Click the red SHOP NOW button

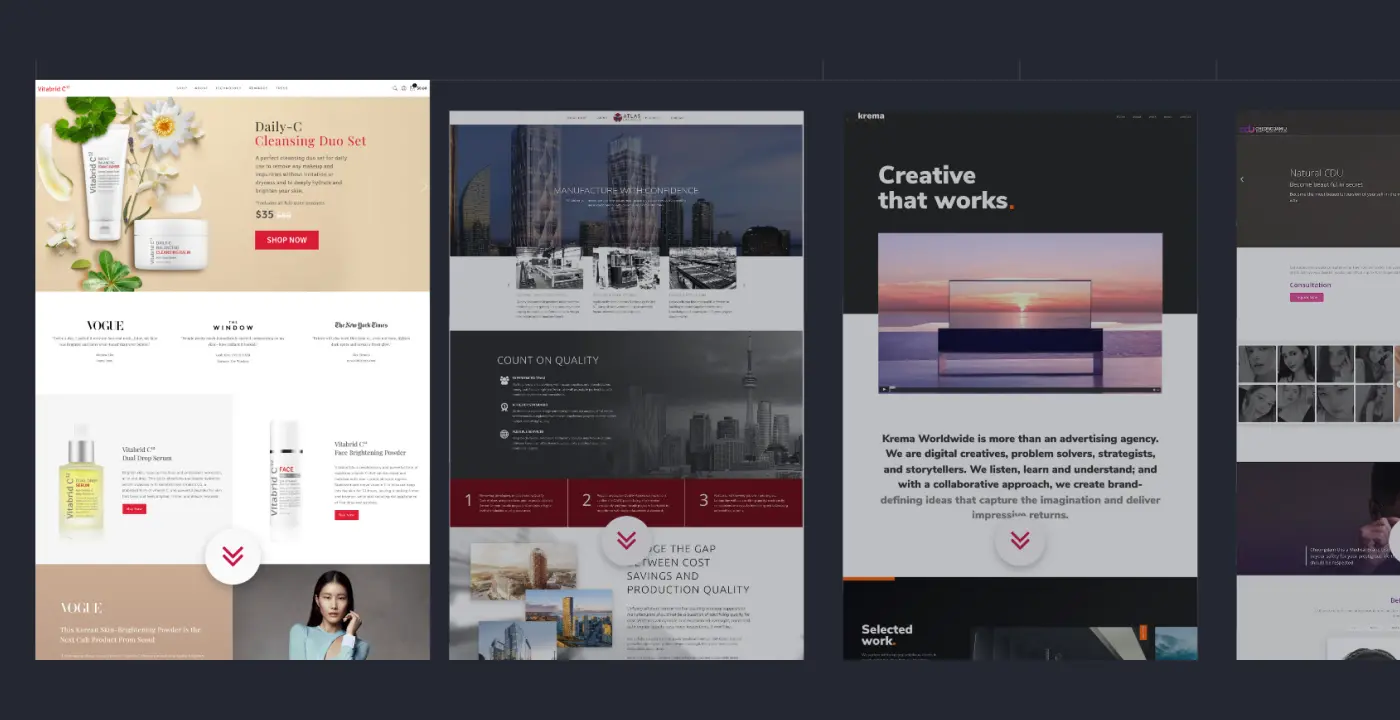[286, 240]
